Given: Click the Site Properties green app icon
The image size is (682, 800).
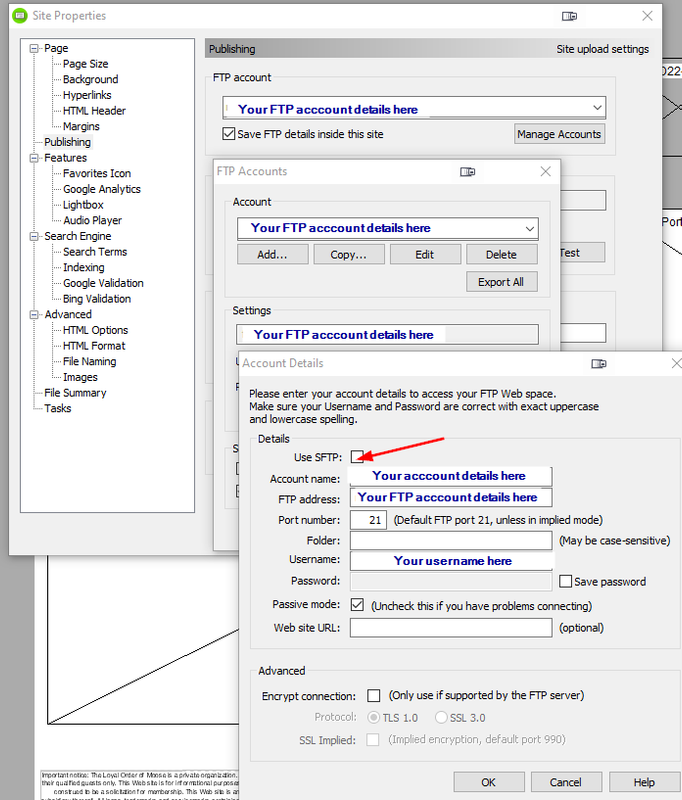Looking at the screenshot, I should click(20, 16).
